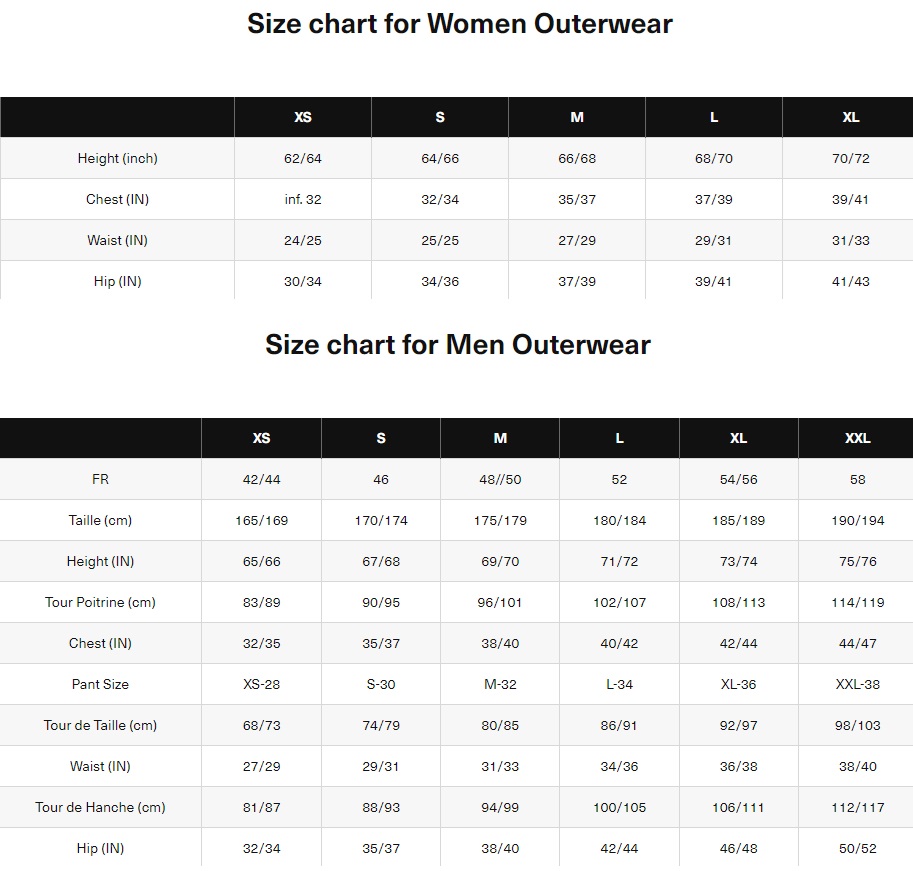Select the XXL-38 pant size cell

[x=857, y=684]
